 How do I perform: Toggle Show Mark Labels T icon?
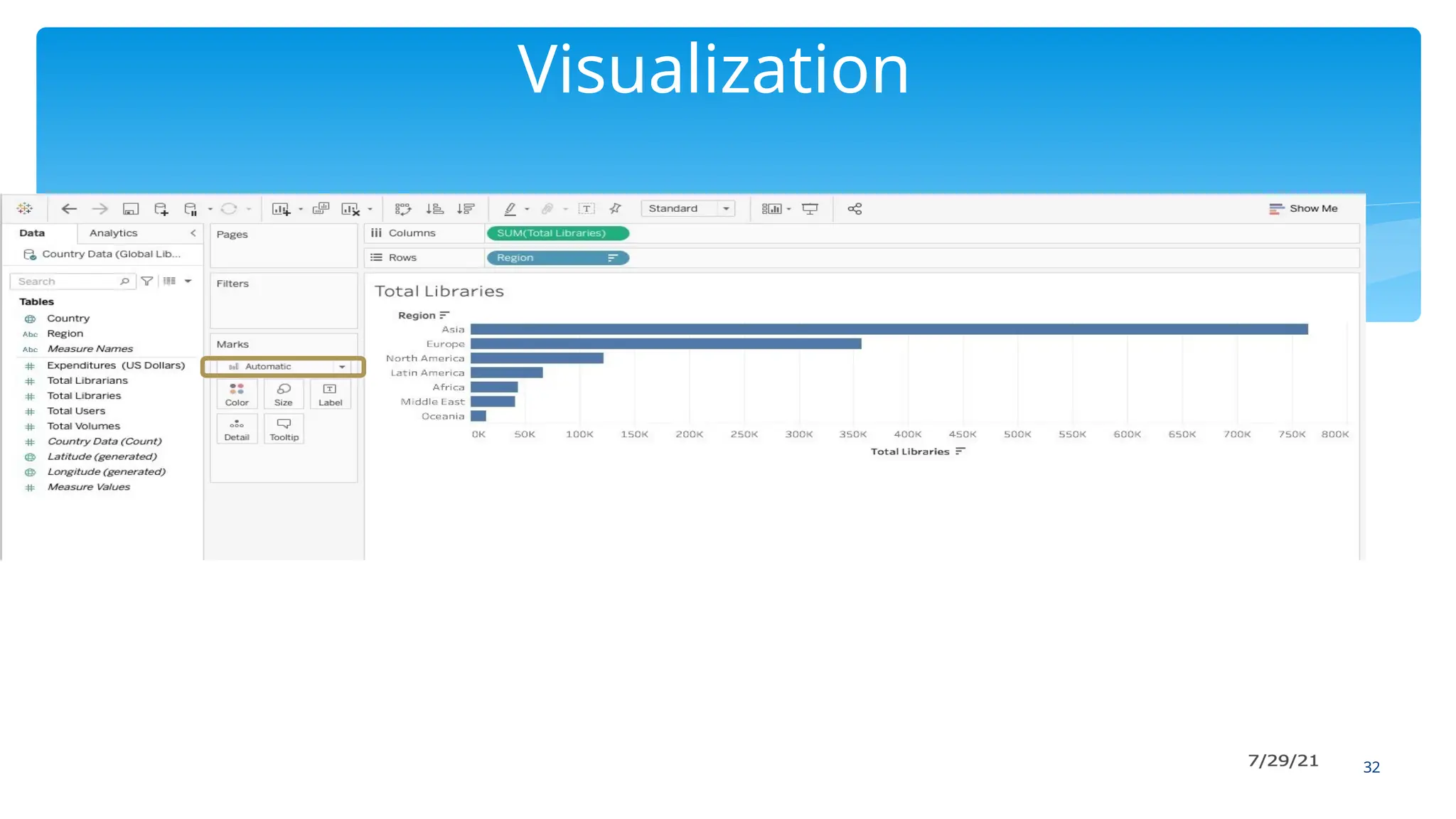click(x=587, y=208)
